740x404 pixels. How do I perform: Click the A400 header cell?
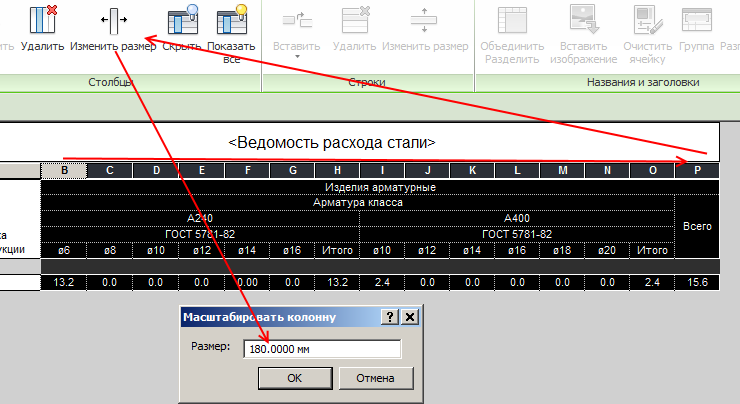pos(517,218)
